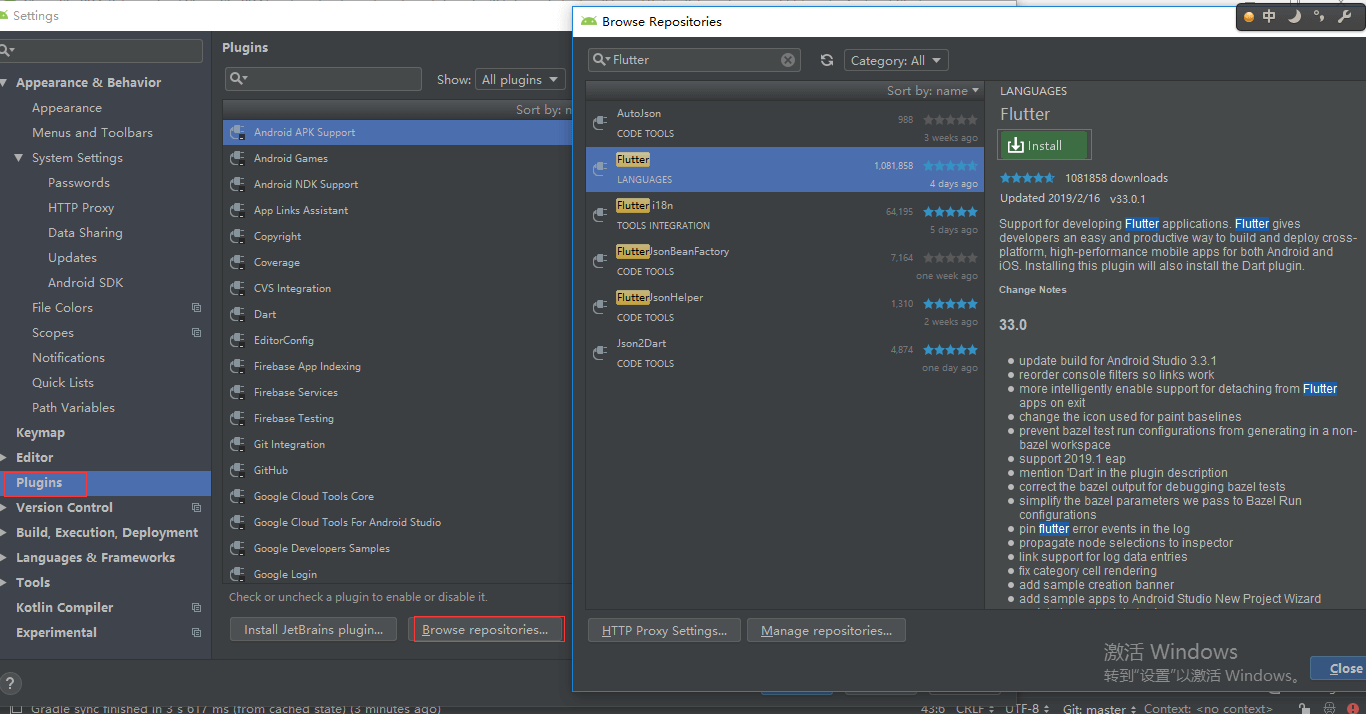Click the project-level icon beside File Colors
This screenshot has width=1366, height=714.
pos(196,308)
